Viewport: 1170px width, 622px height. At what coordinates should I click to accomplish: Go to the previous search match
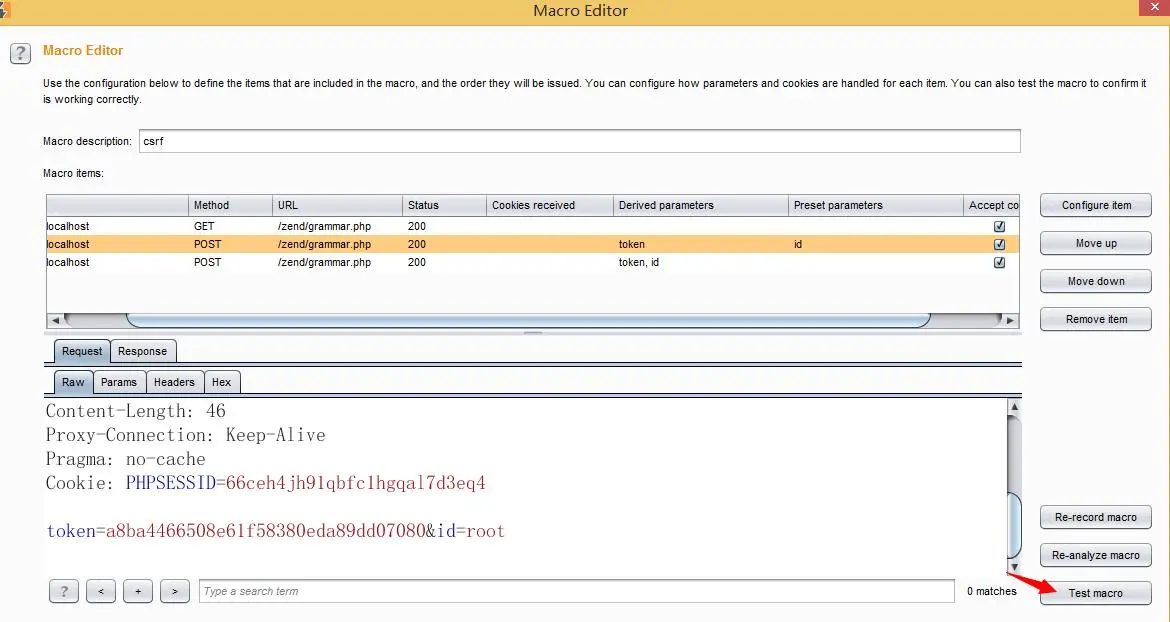click(x=101, y=591)
